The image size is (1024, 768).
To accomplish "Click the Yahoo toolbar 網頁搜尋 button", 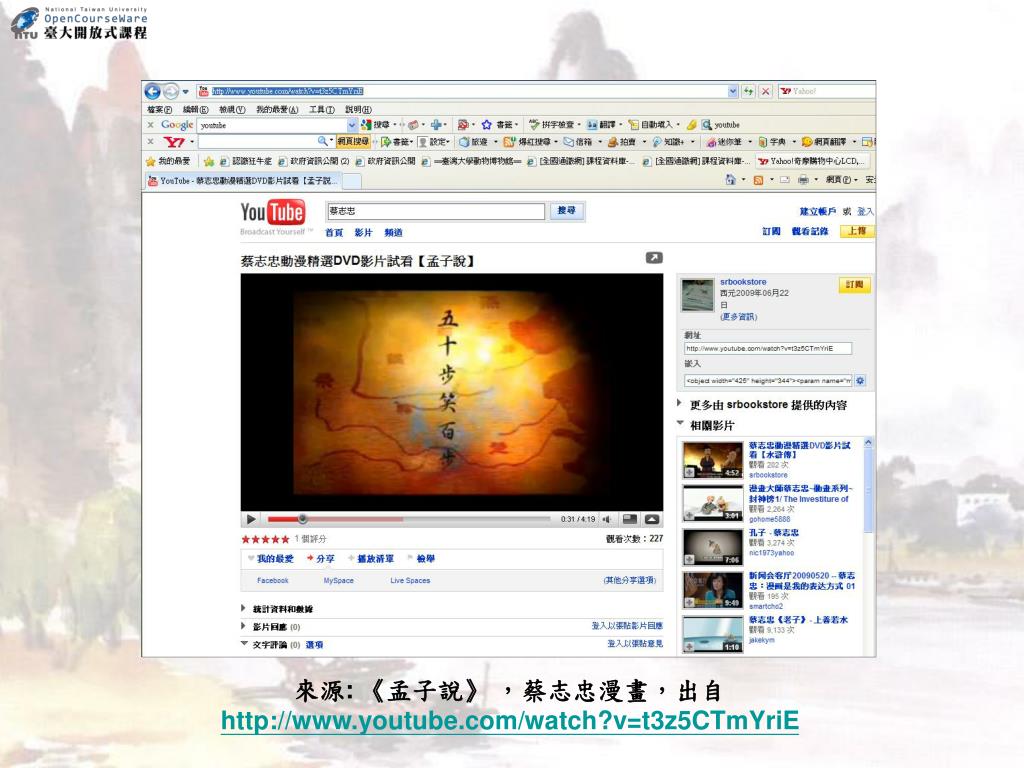I will point(353,142).
